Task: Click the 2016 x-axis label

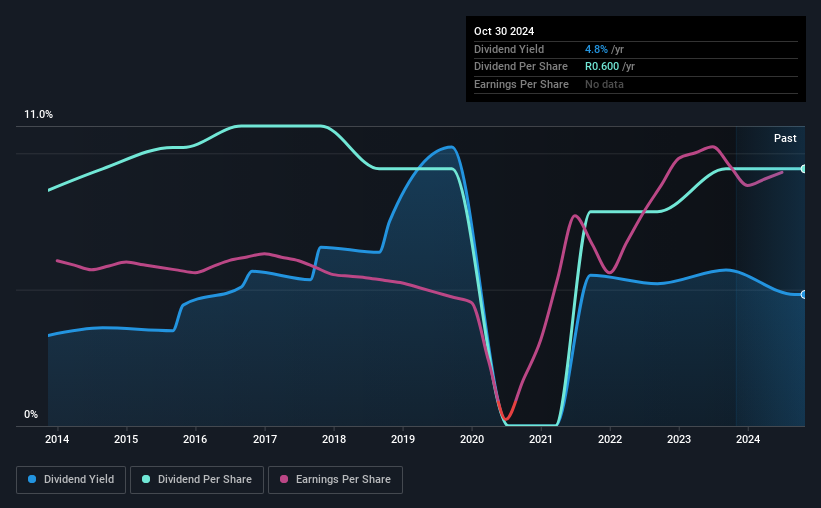Action: [x=195, y=439]
